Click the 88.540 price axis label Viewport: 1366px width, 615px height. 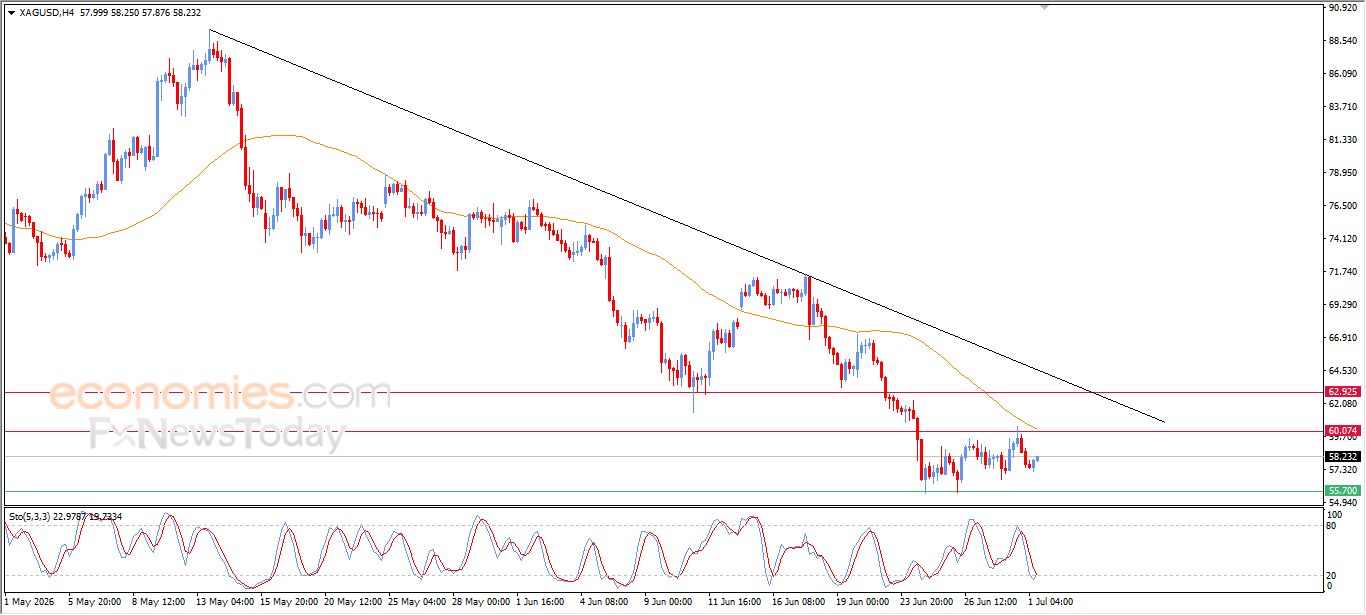coord(1342,41)
